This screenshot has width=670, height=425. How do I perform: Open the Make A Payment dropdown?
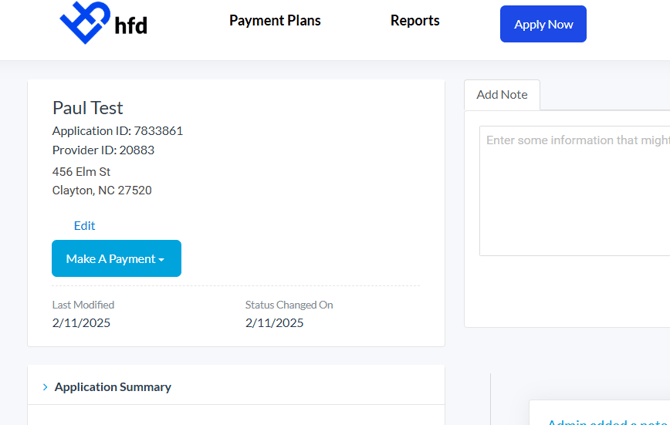[x=116, y=258]
